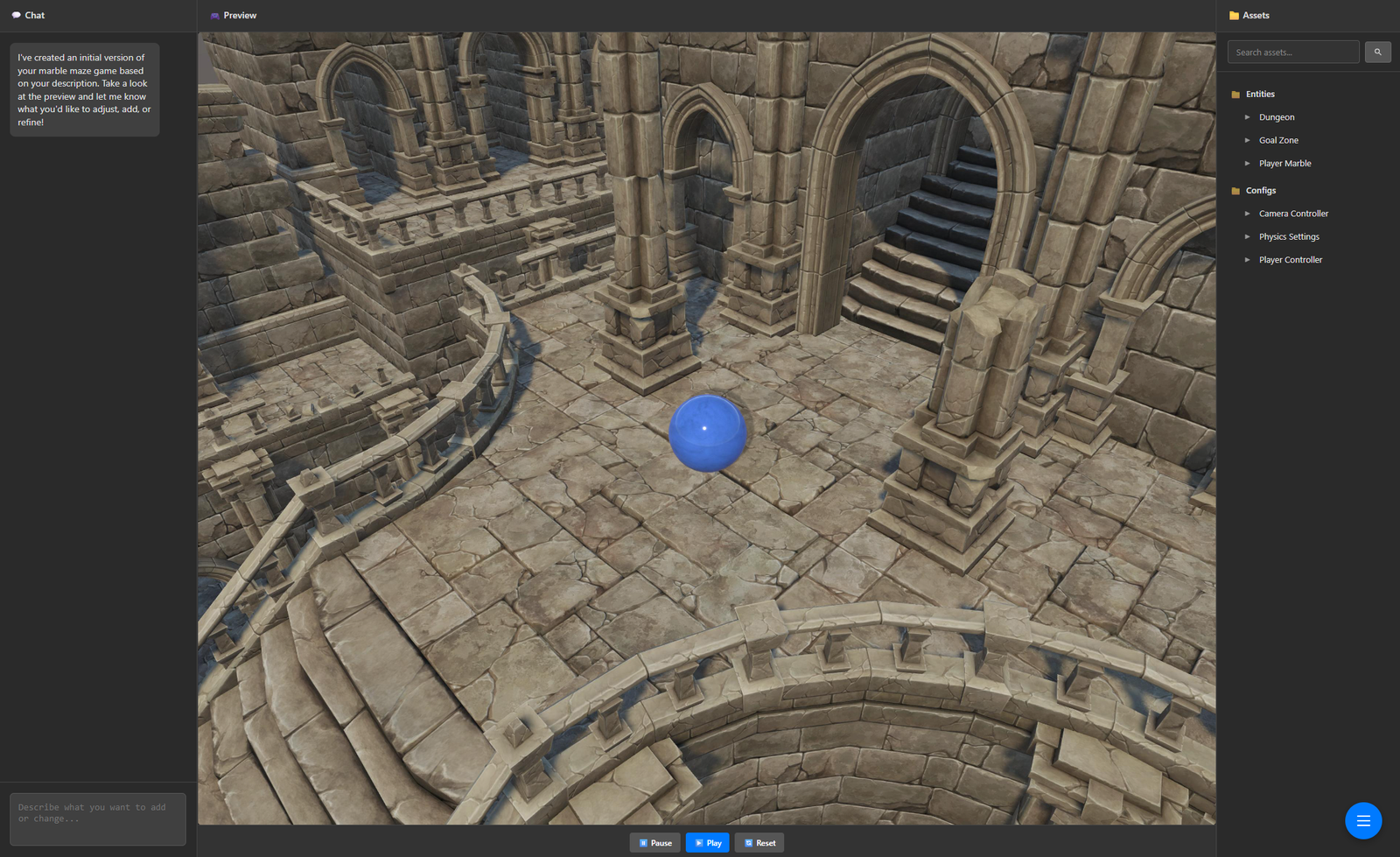Click the blue marble in preview
Image resolution: width=1400 pixels, height=857 pixels.
pos(707,433)
